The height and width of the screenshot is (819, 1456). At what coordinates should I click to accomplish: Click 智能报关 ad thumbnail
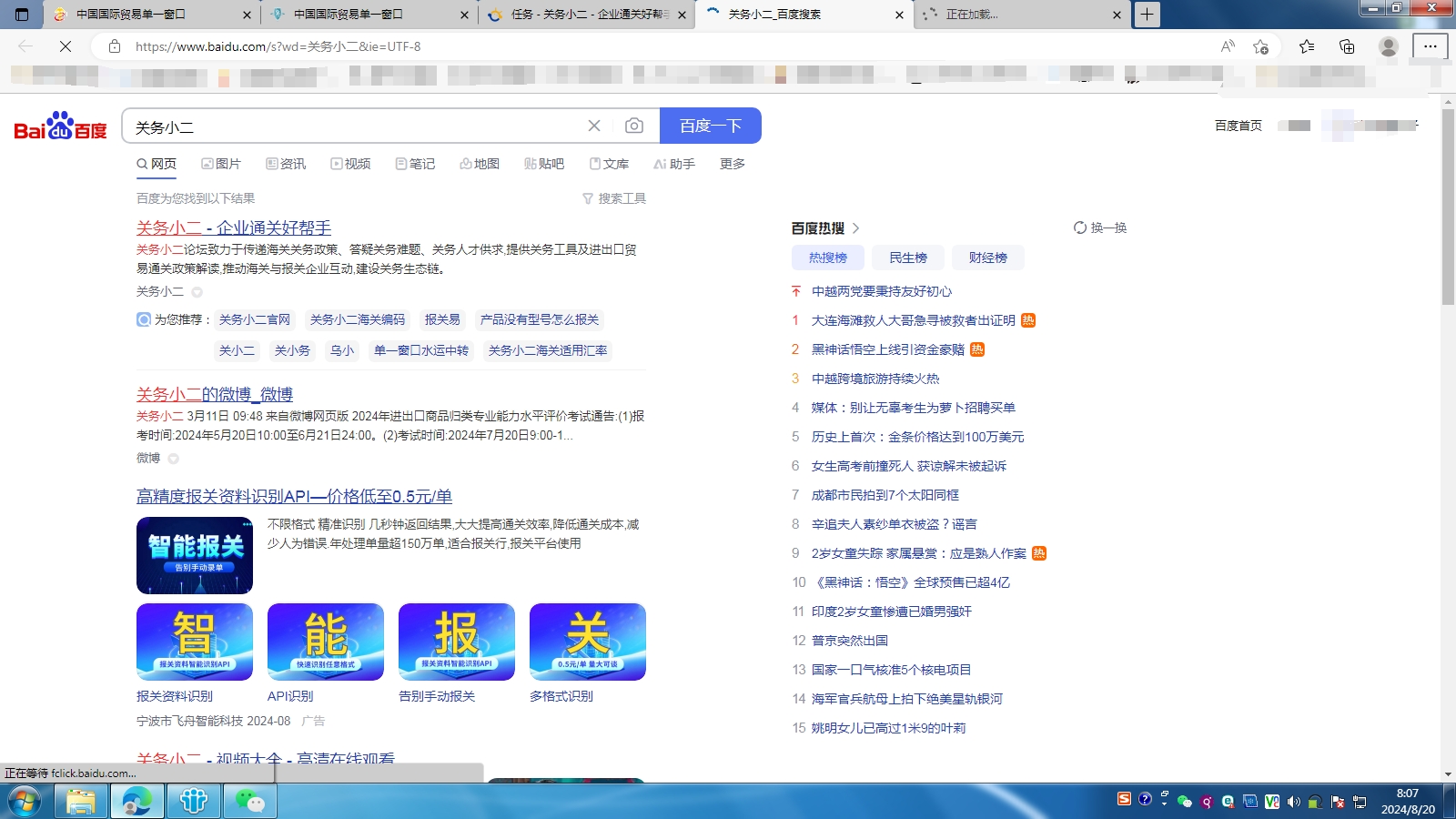tap(195, 555)
